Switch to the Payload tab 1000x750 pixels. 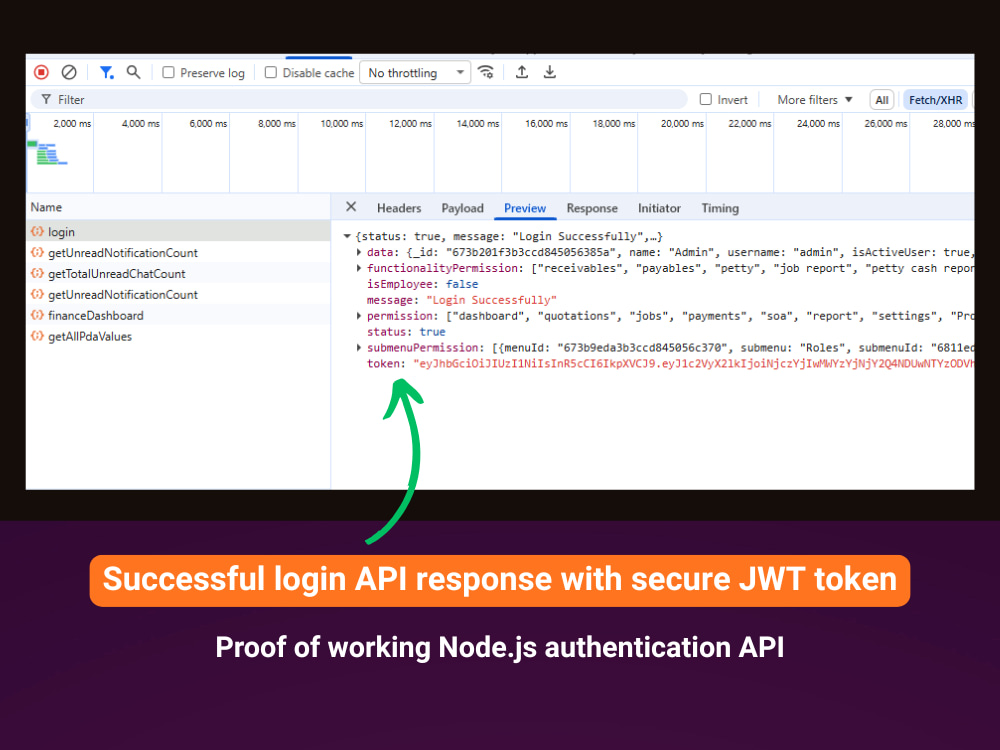point(462,208)
